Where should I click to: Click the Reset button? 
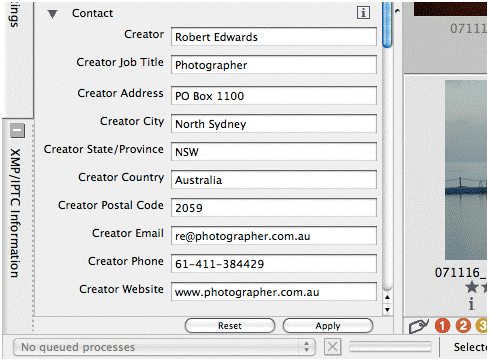click(230, 326)
